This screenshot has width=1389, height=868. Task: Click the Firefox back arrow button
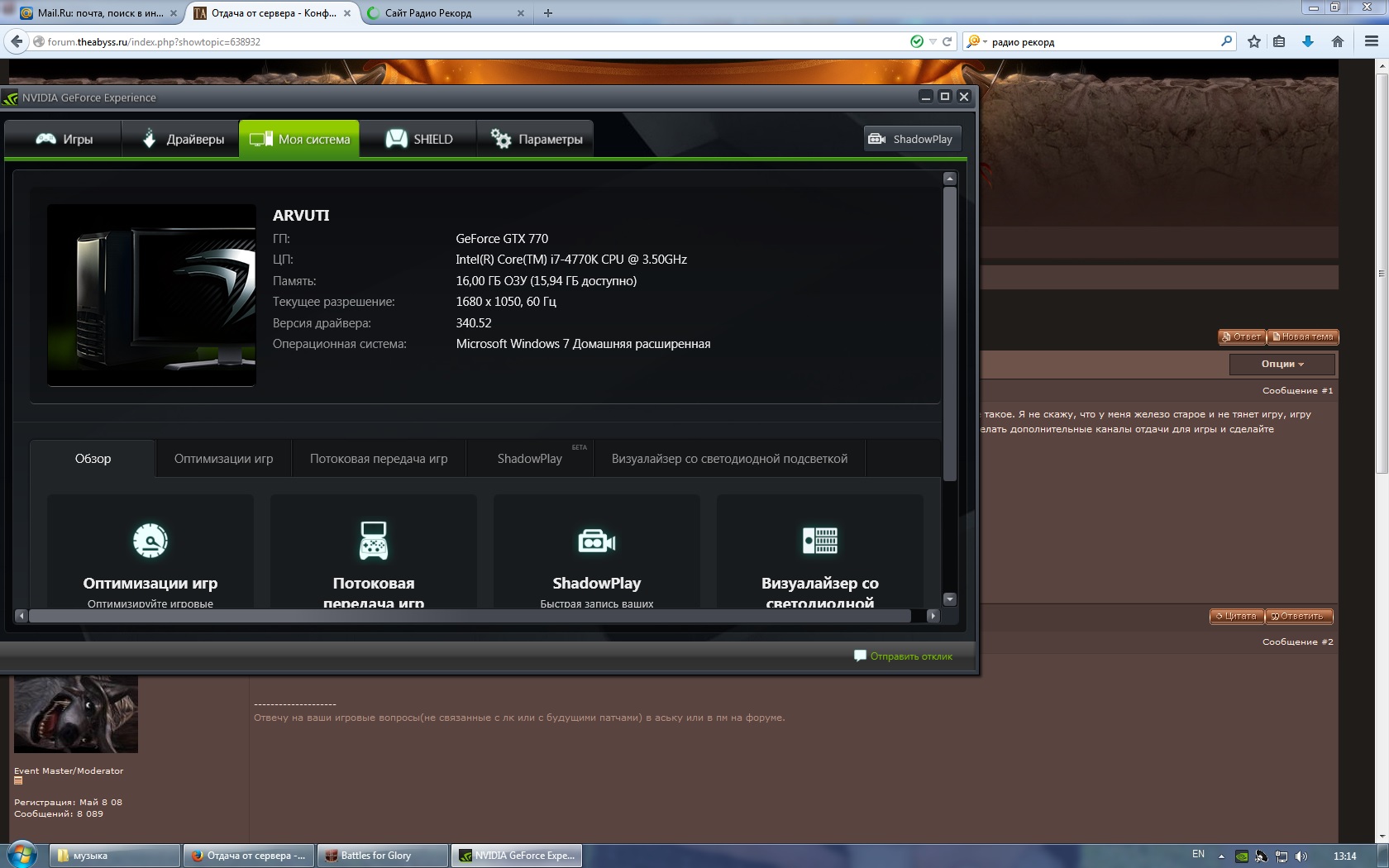(x=17, y=41)
